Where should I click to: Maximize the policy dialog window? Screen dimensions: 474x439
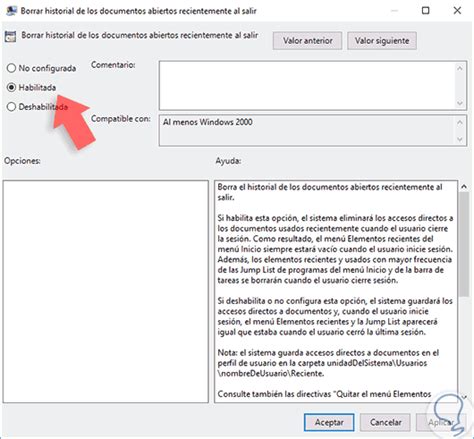(x=426, y=11)
